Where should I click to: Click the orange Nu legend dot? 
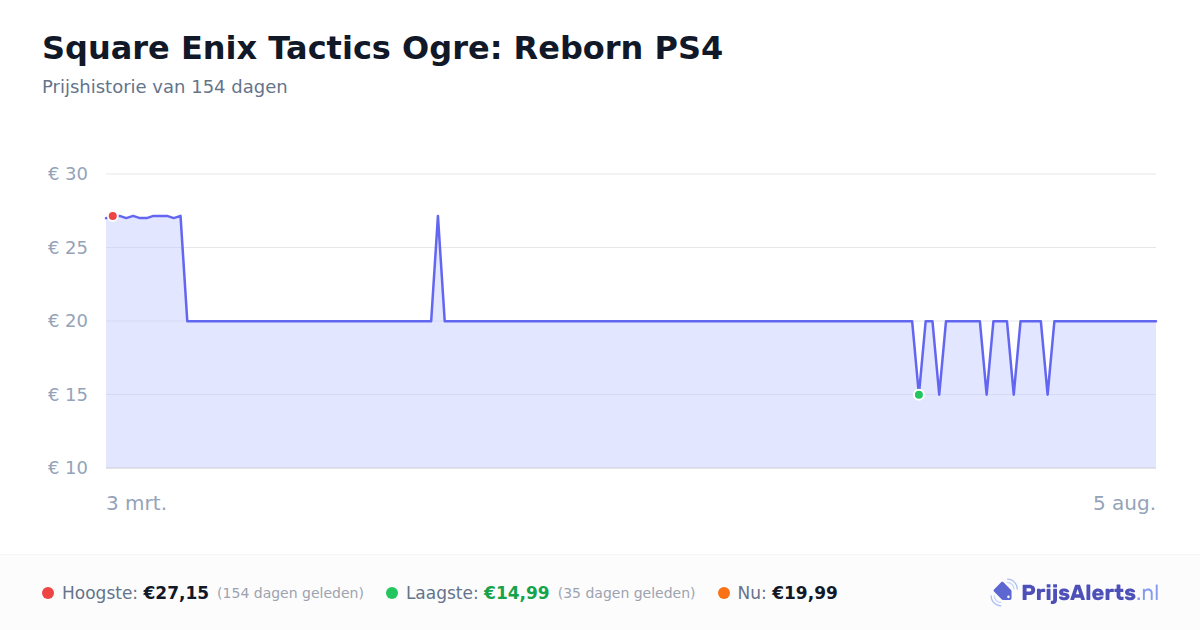tap(724, 593)
